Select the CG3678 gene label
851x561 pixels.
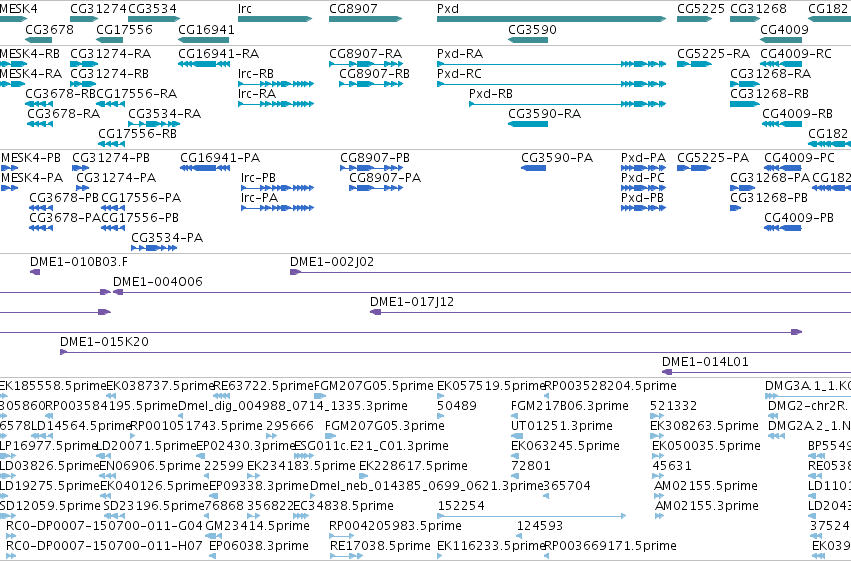[x=49, y=30]
